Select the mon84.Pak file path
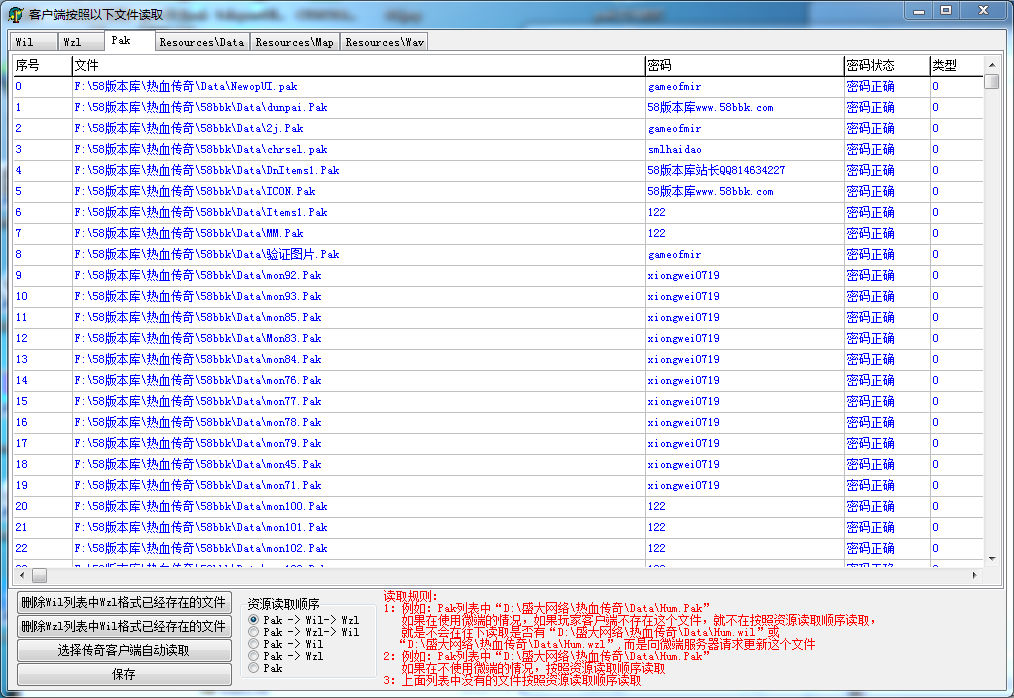 (198, 360)
